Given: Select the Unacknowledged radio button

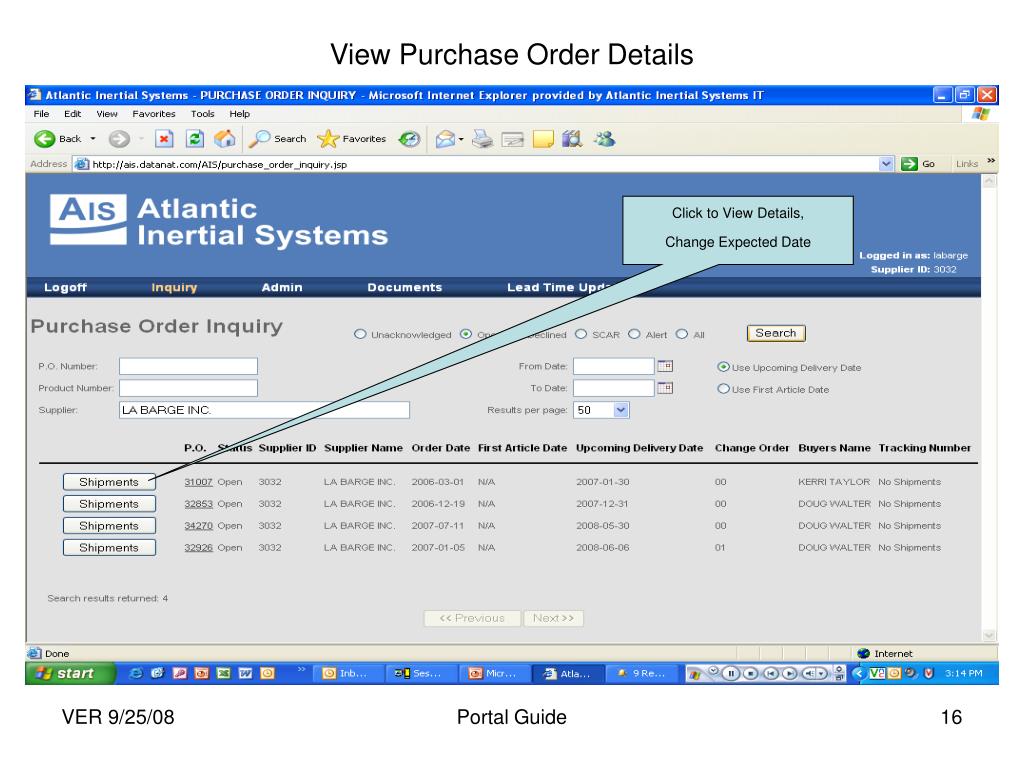Looking at the screenshot, I should point(360,334).
